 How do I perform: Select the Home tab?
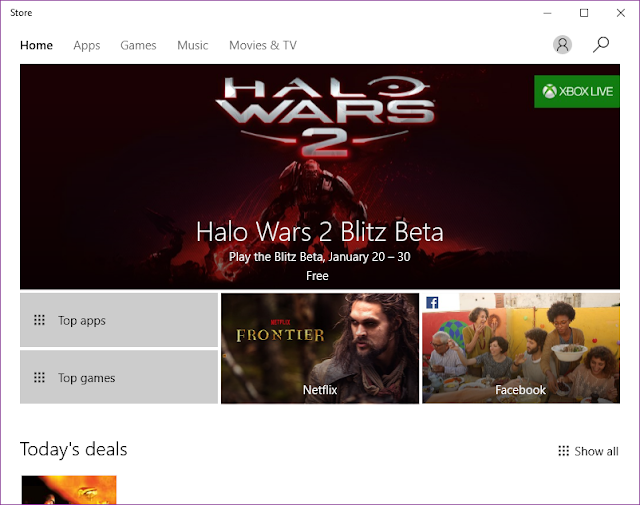pyautogui.click(x=36, y=45)
